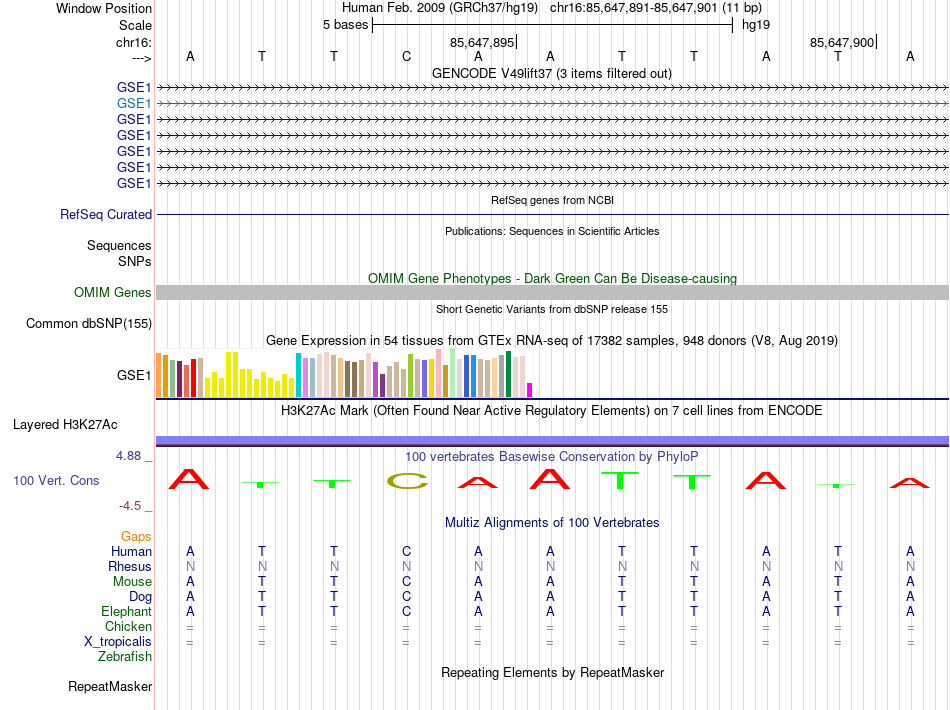
Task: Click the dark green bar in GTEx chart
Action: (x=509, y=374)
